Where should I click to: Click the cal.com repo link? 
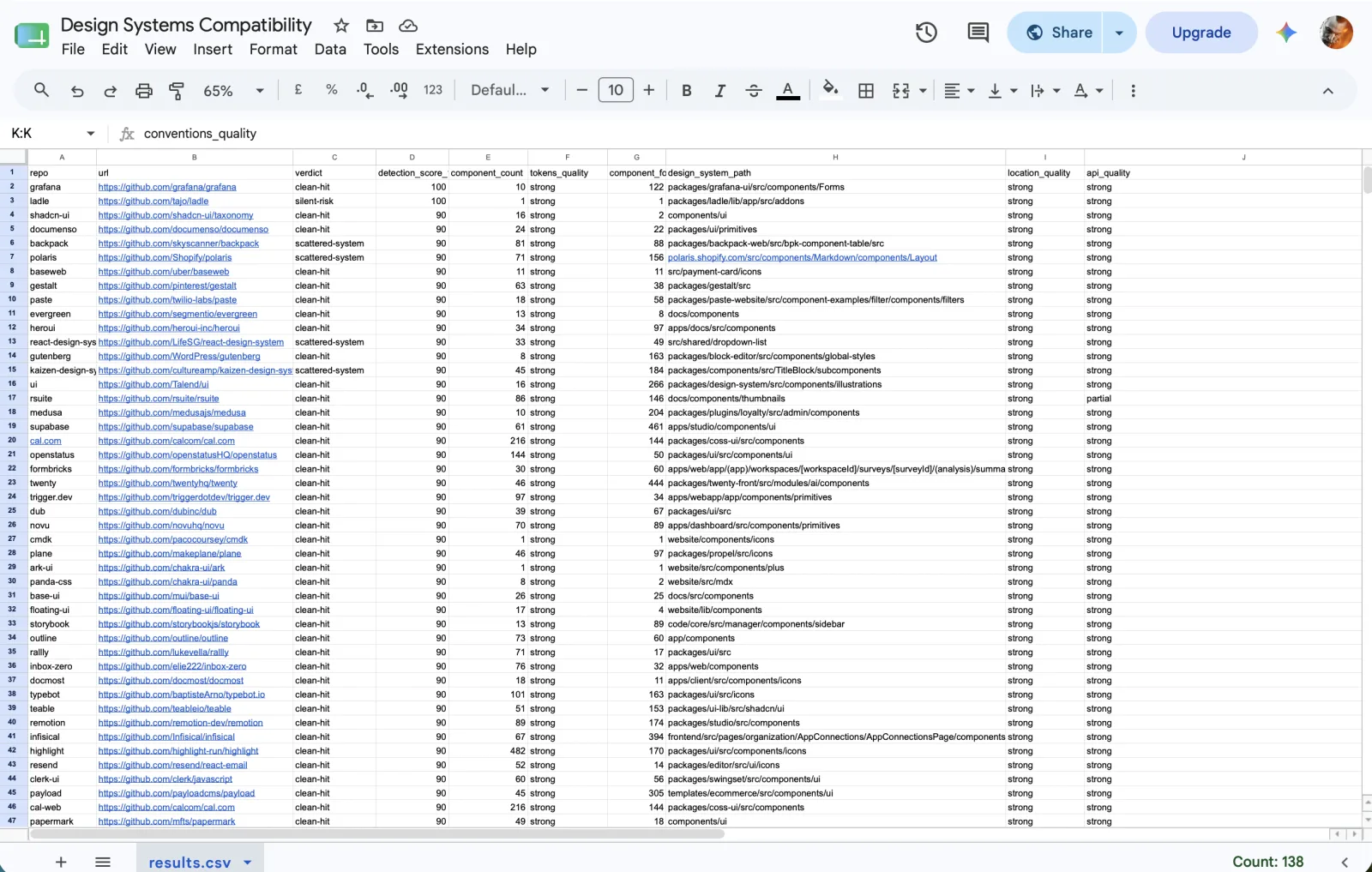tap(45, 441)
